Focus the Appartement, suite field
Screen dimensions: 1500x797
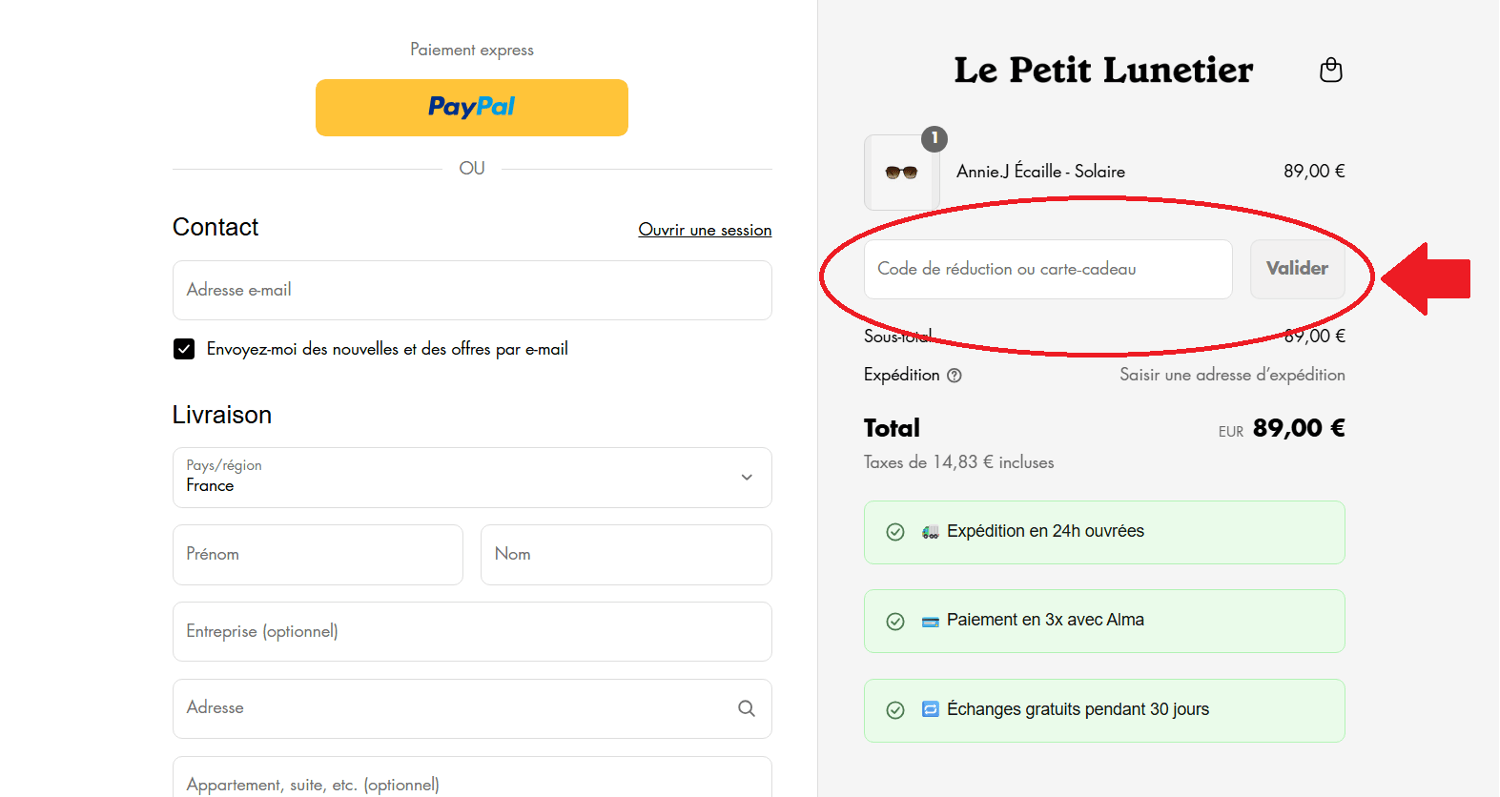tap(471, 782)
